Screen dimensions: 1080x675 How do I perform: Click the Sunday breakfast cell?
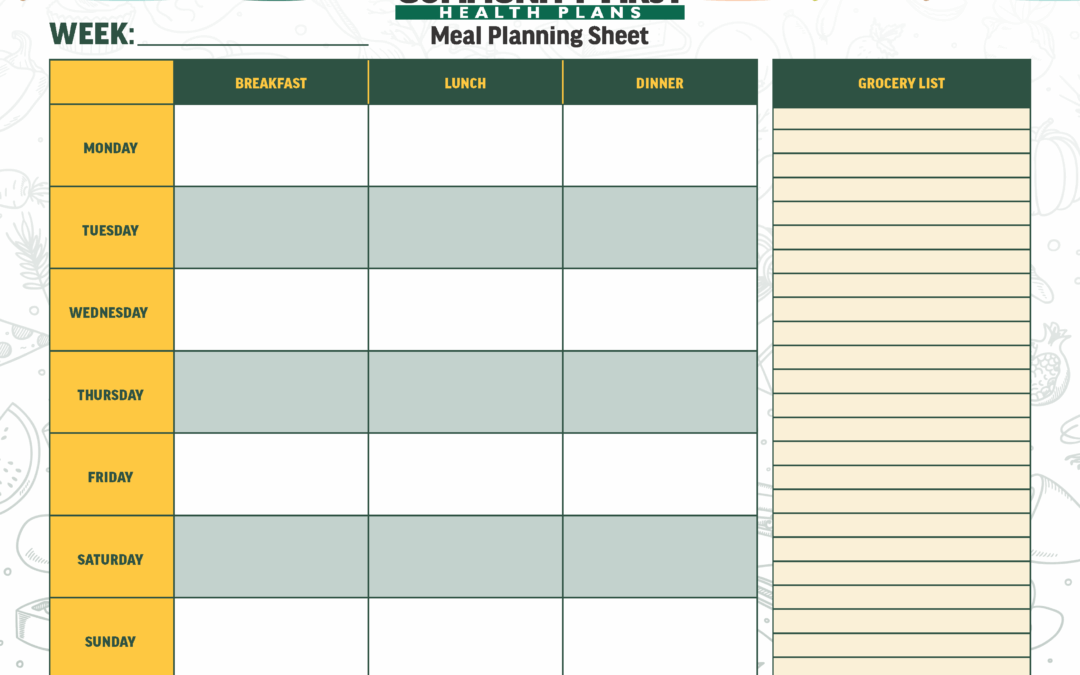click(x=271, y=637)
